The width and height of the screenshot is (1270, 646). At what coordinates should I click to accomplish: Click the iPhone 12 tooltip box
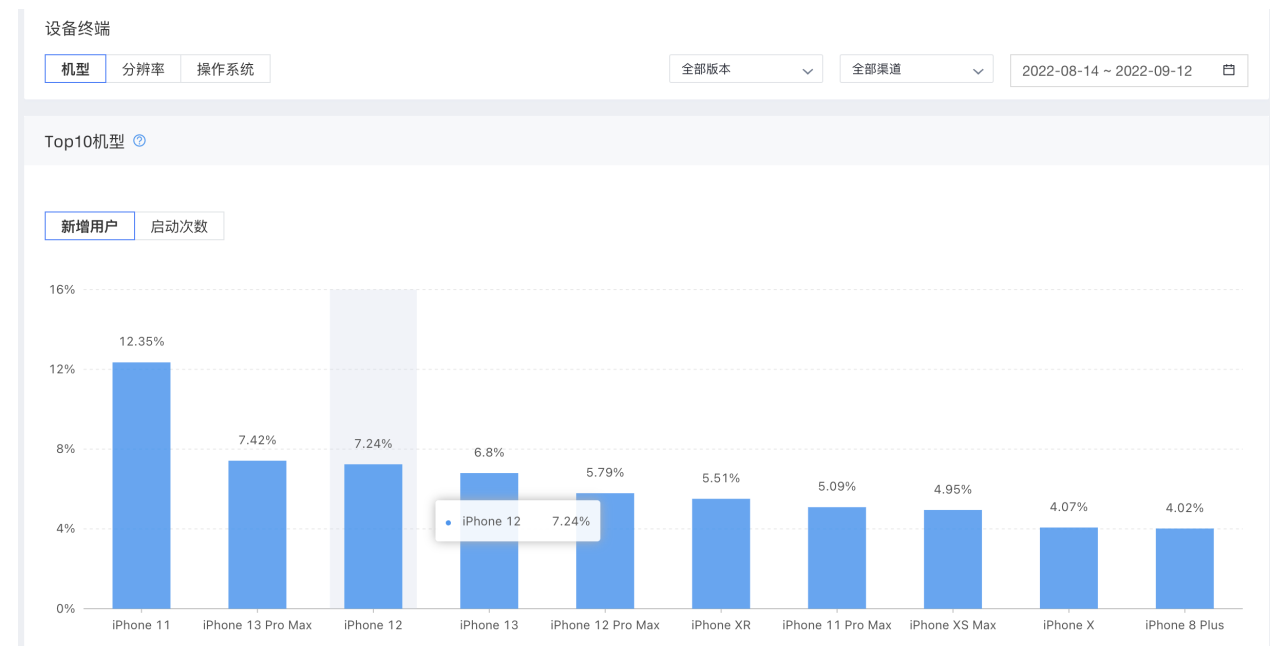pos(517,521)
